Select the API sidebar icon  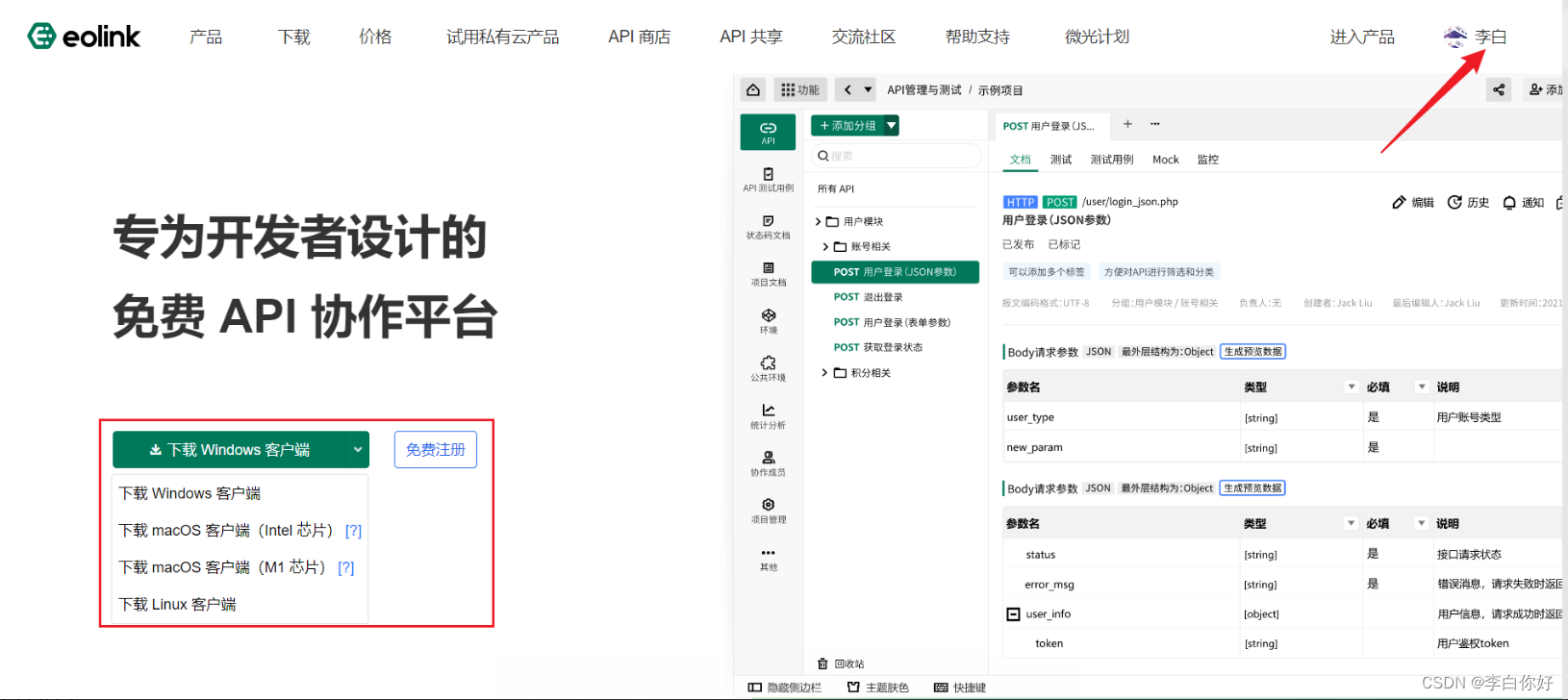(768, 133)
